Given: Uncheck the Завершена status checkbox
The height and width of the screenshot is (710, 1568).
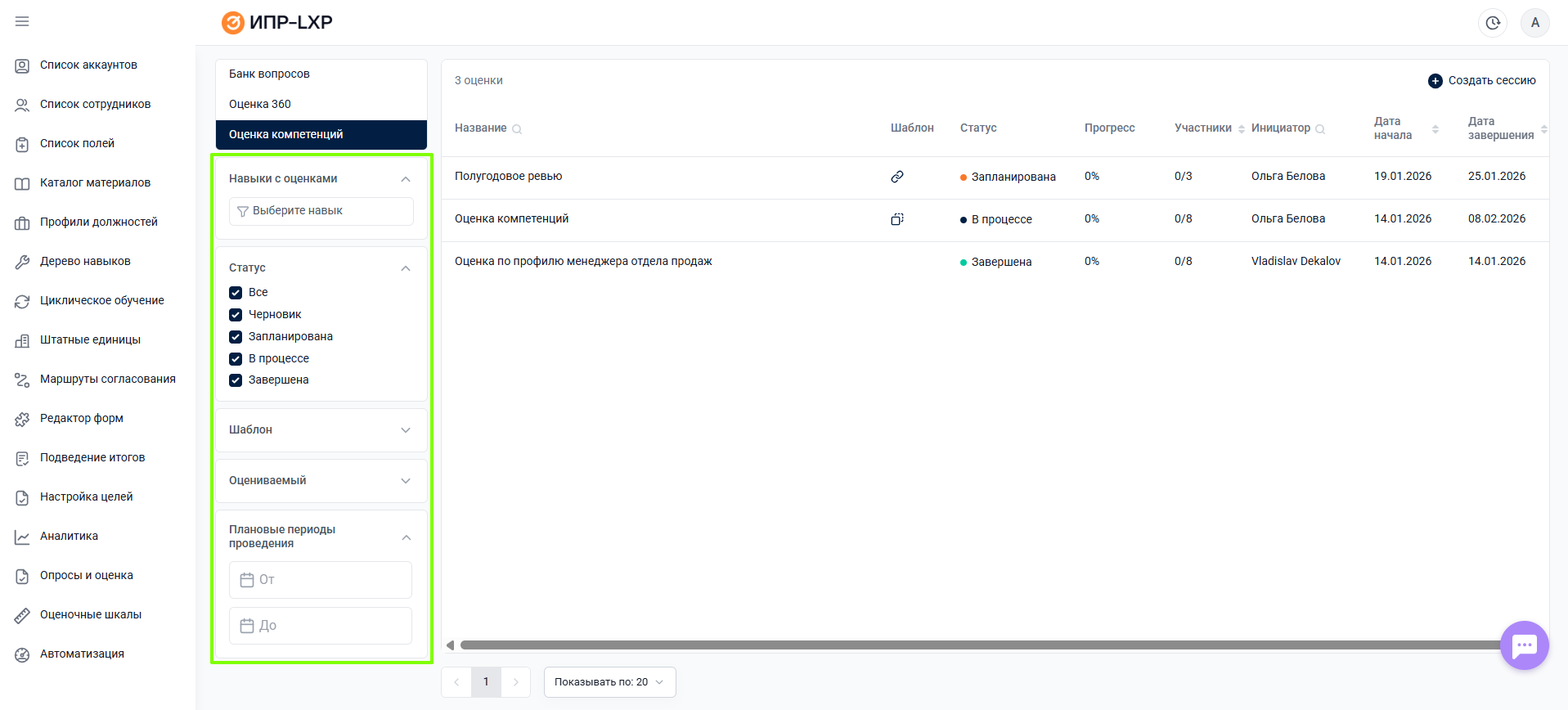Looking at the screenshot, I should click(x=236, y=380).
